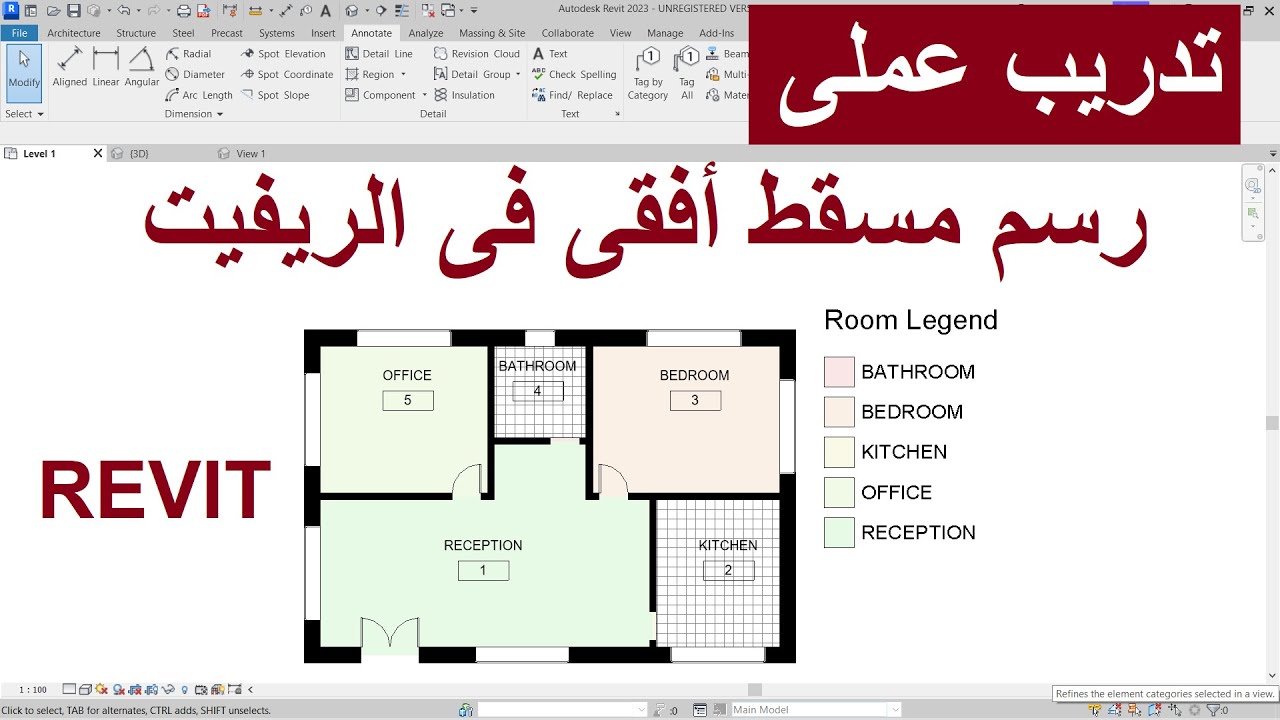This screenshot has height=720, width=1280.
Task: Choose the Linear dimension tool
Action: click(106, 67)
